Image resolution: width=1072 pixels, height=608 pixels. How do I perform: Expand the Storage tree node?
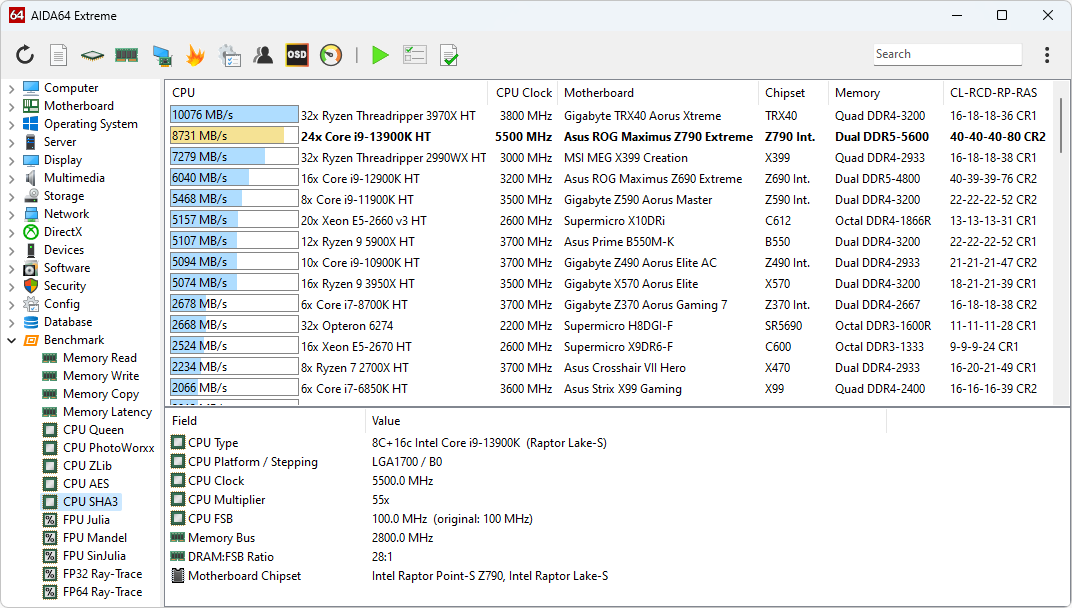12,196
